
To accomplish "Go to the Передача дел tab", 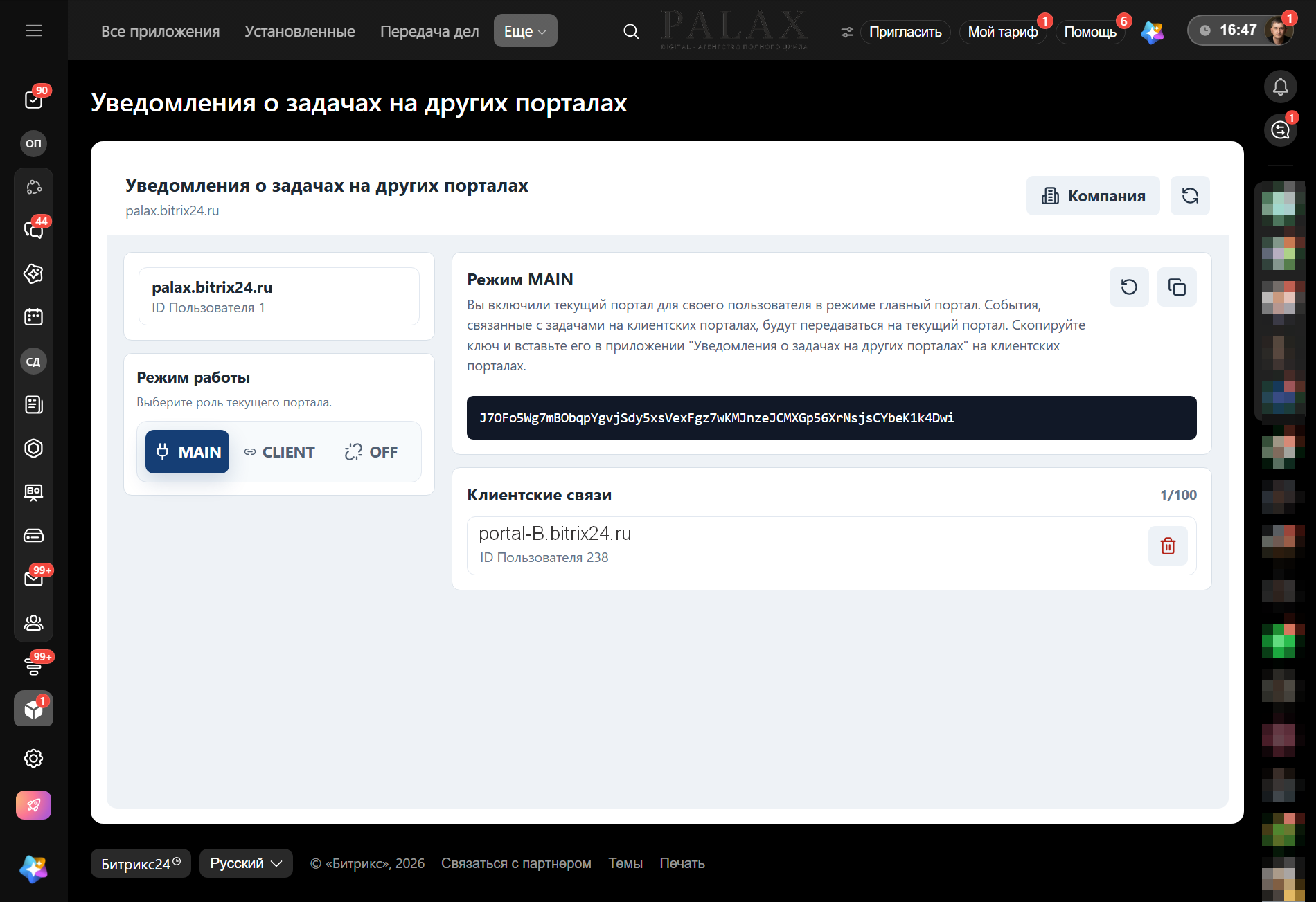I will (x=429, y=31).
